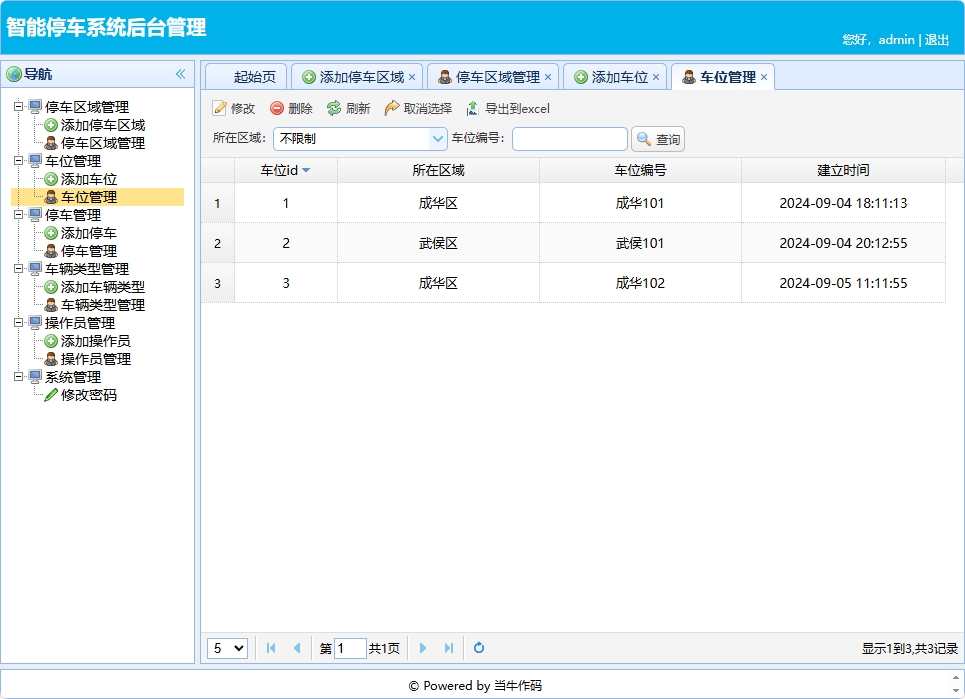Click the 修改密码 pencil icon in sidebar
The height and width of the screenshot is (699, 965).
click(x=51, y=394)
